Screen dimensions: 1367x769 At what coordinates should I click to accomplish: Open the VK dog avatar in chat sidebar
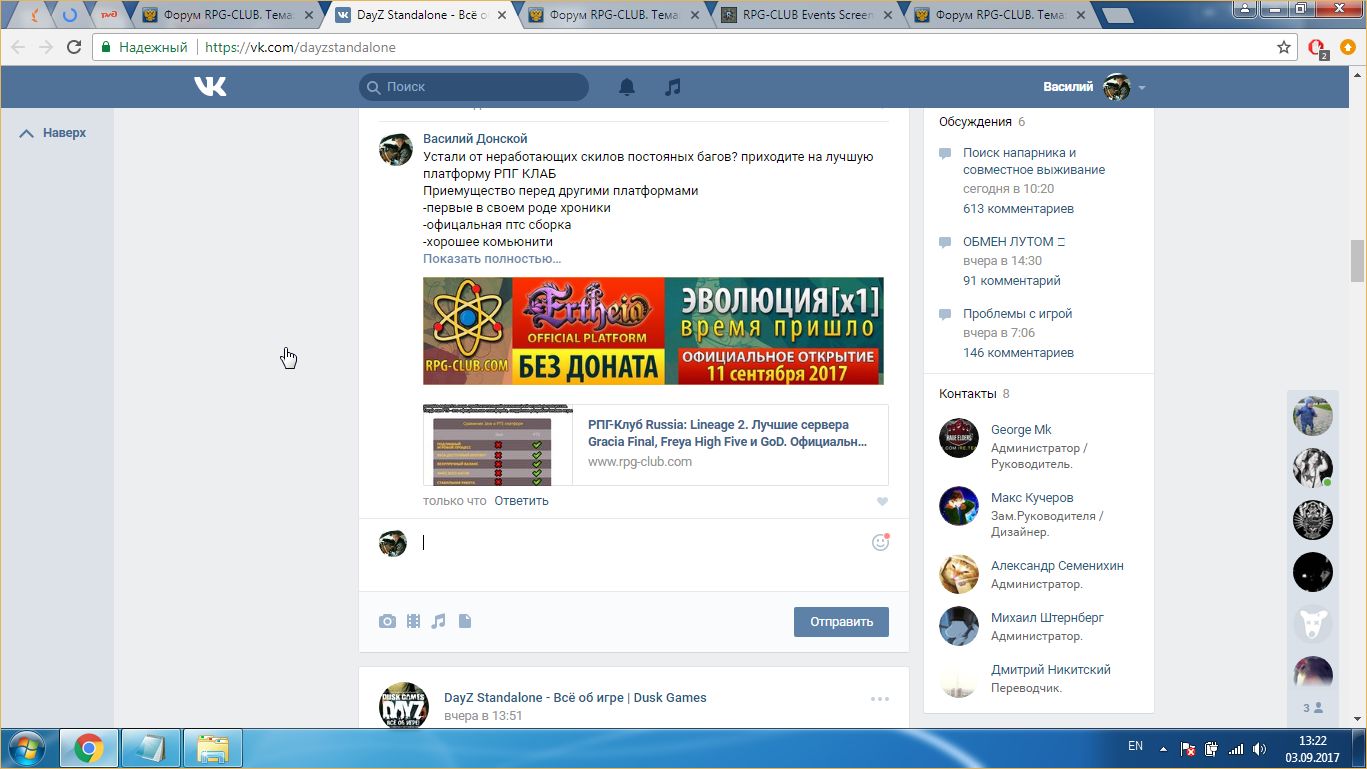(1313, 623)
